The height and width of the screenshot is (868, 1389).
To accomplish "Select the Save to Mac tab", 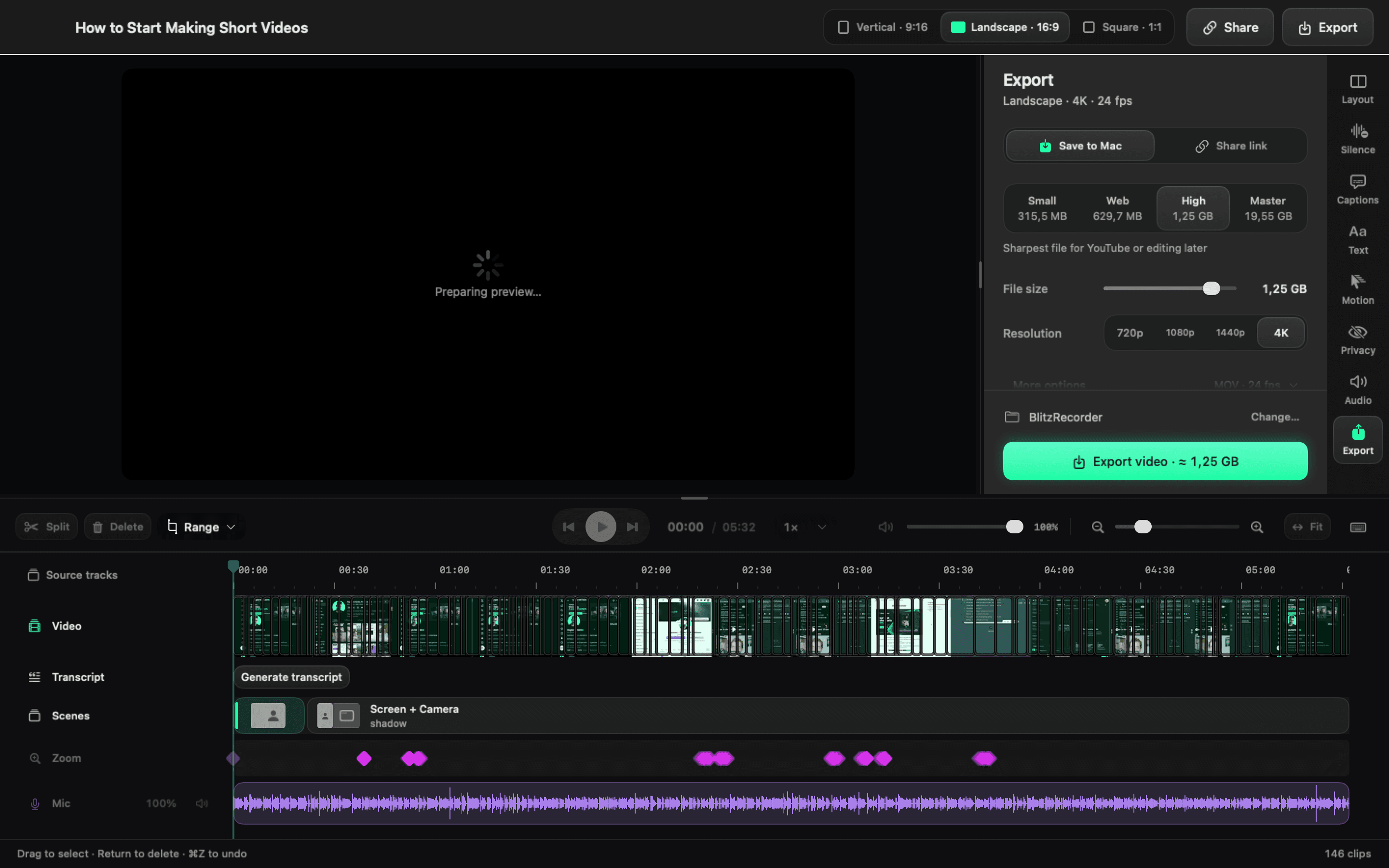I will tap(1080, 146).
